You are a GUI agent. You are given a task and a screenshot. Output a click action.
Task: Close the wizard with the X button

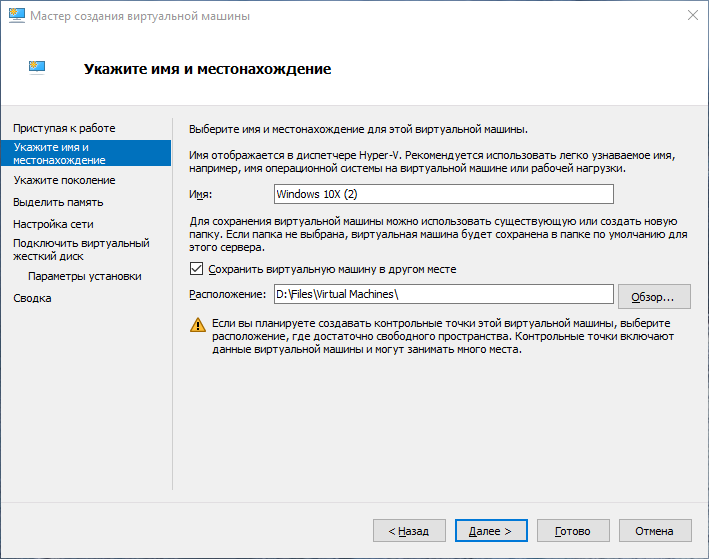click(x=692, y=15)
